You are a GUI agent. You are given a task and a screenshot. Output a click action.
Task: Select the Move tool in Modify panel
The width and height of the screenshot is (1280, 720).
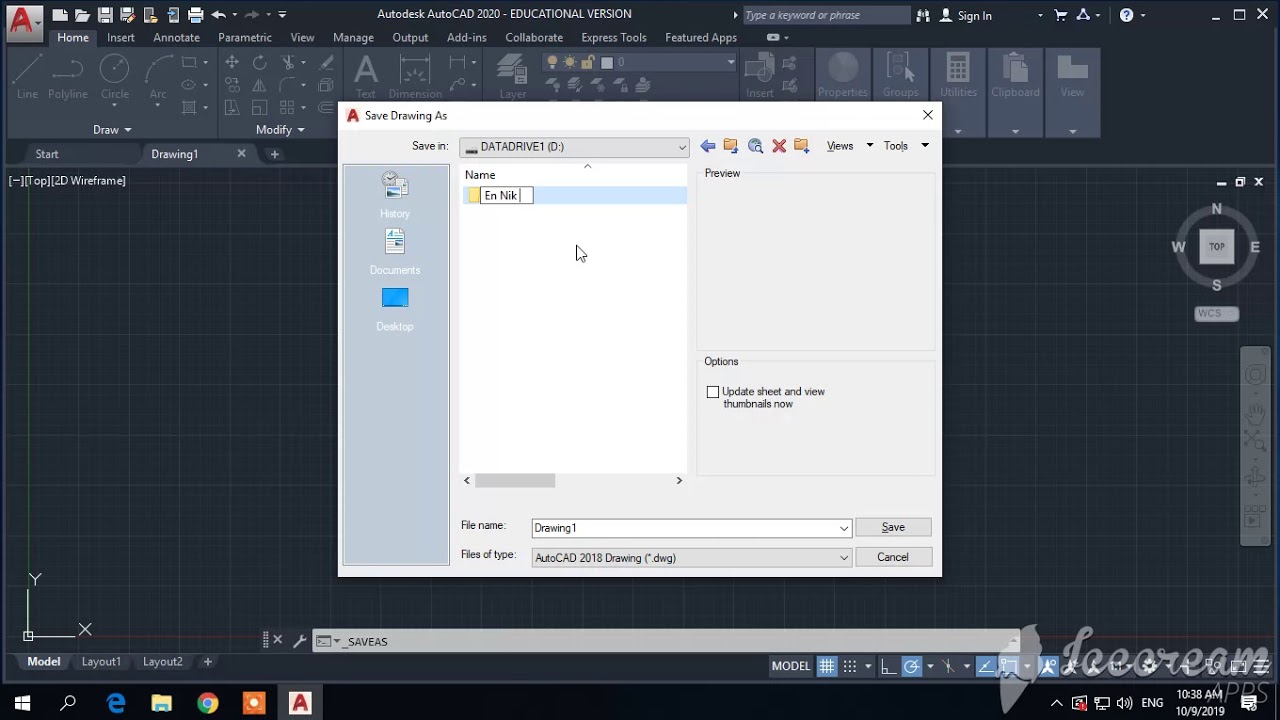click(232, 62)
